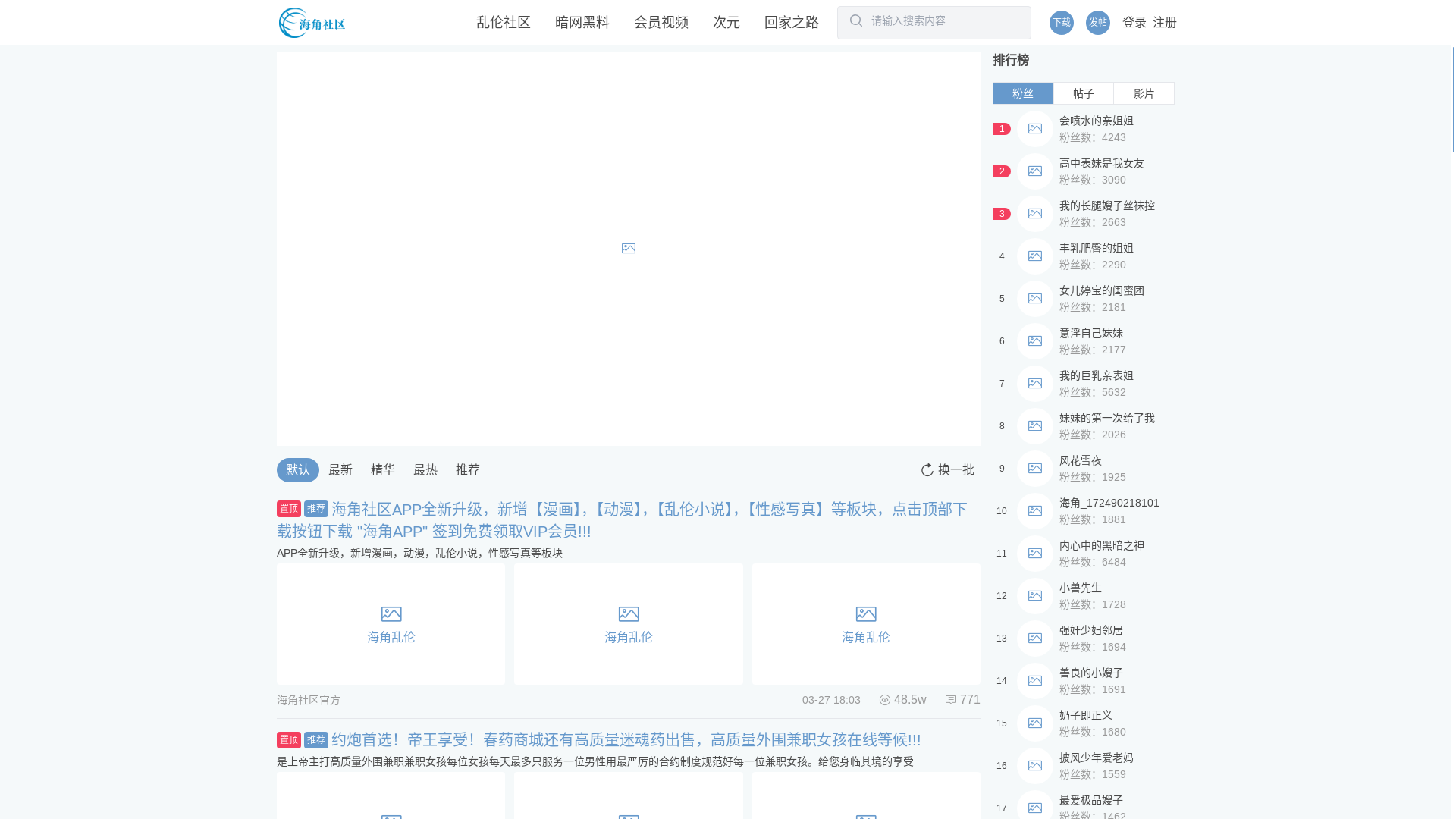Open the pinned post titled 海角社区APP全新升级
The width and height of the screenshot is (1456, 819).
[622, 520]
